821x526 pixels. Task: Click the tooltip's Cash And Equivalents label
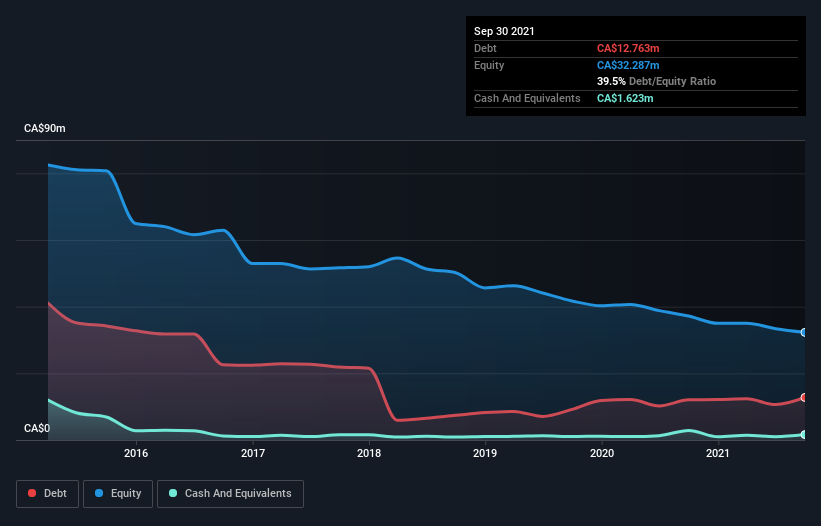click(527, 98)
